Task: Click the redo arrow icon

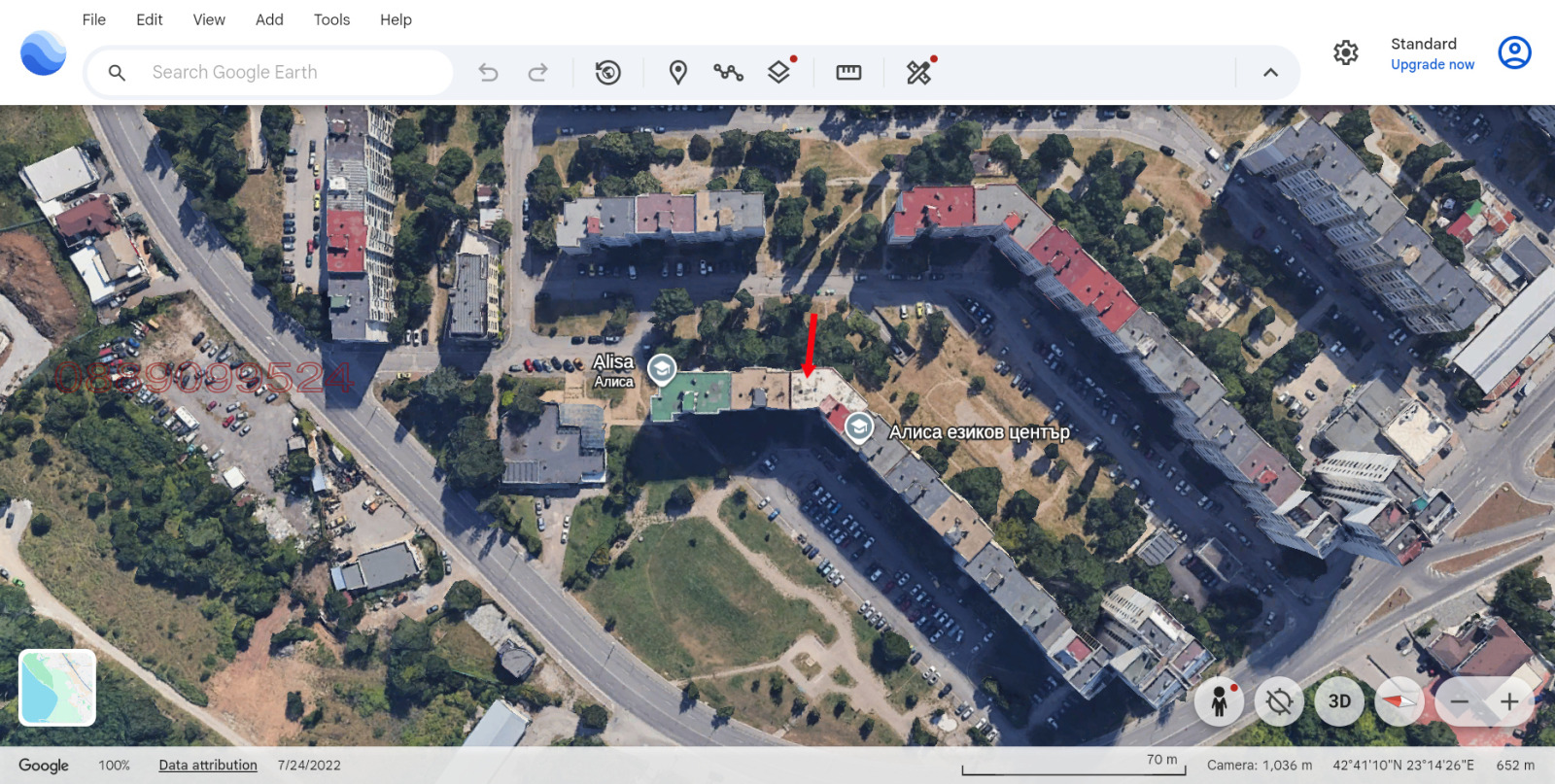Action: coord(537,72)
